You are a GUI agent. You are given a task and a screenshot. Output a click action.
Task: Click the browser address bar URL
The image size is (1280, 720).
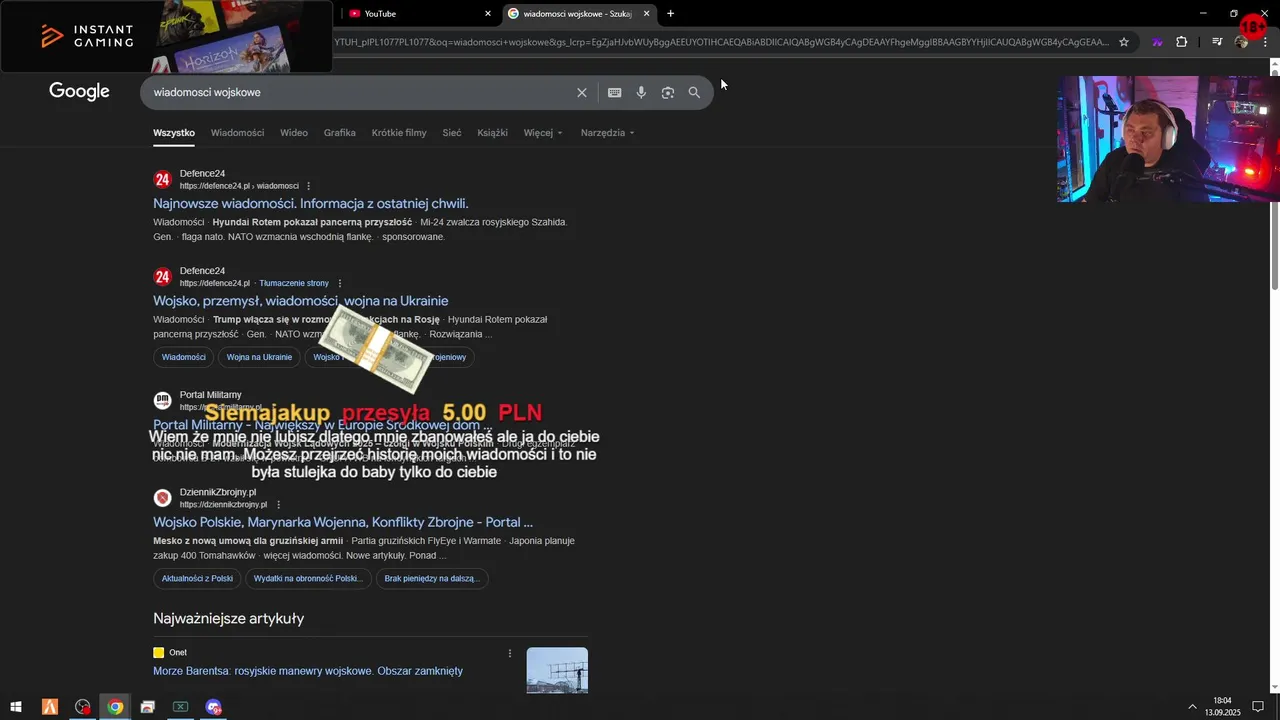pos(720,42)
